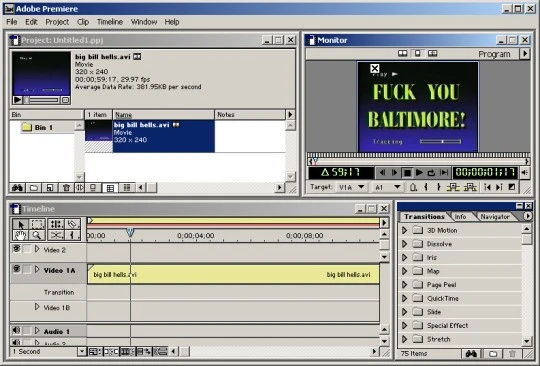Click the Stop button in Monitor
This screenshot has width=540, height=366.
tap(407, 172)
